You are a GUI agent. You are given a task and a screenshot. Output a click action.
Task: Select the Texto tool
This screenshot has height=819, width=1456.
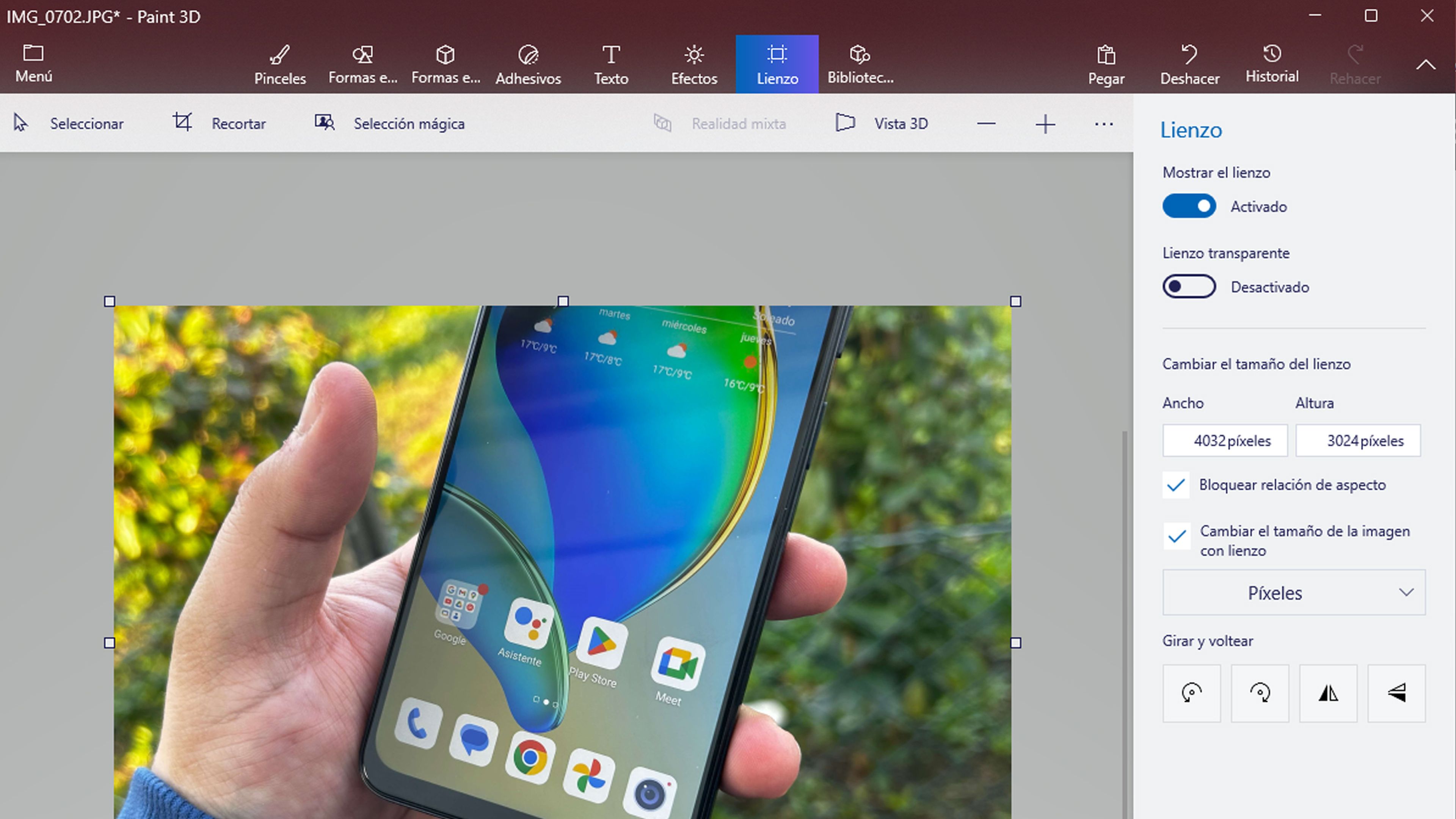tap(610, 64)
